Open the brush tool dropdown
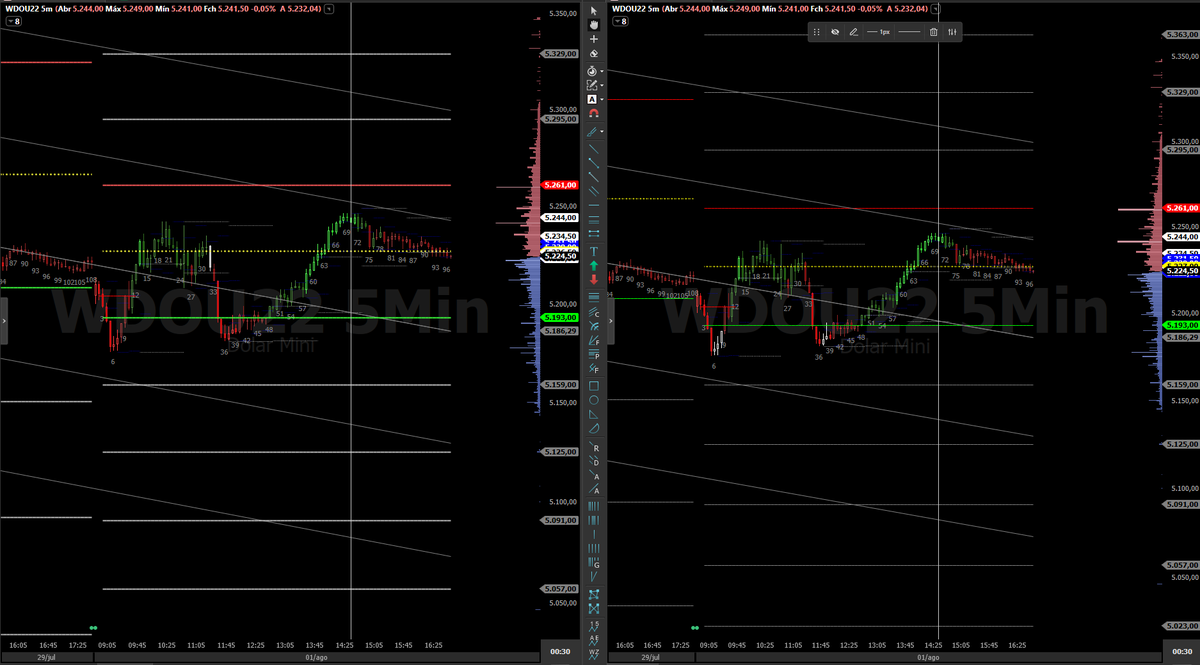The width and height of the screenshot is (1200, 665). (x=602, y=132)
